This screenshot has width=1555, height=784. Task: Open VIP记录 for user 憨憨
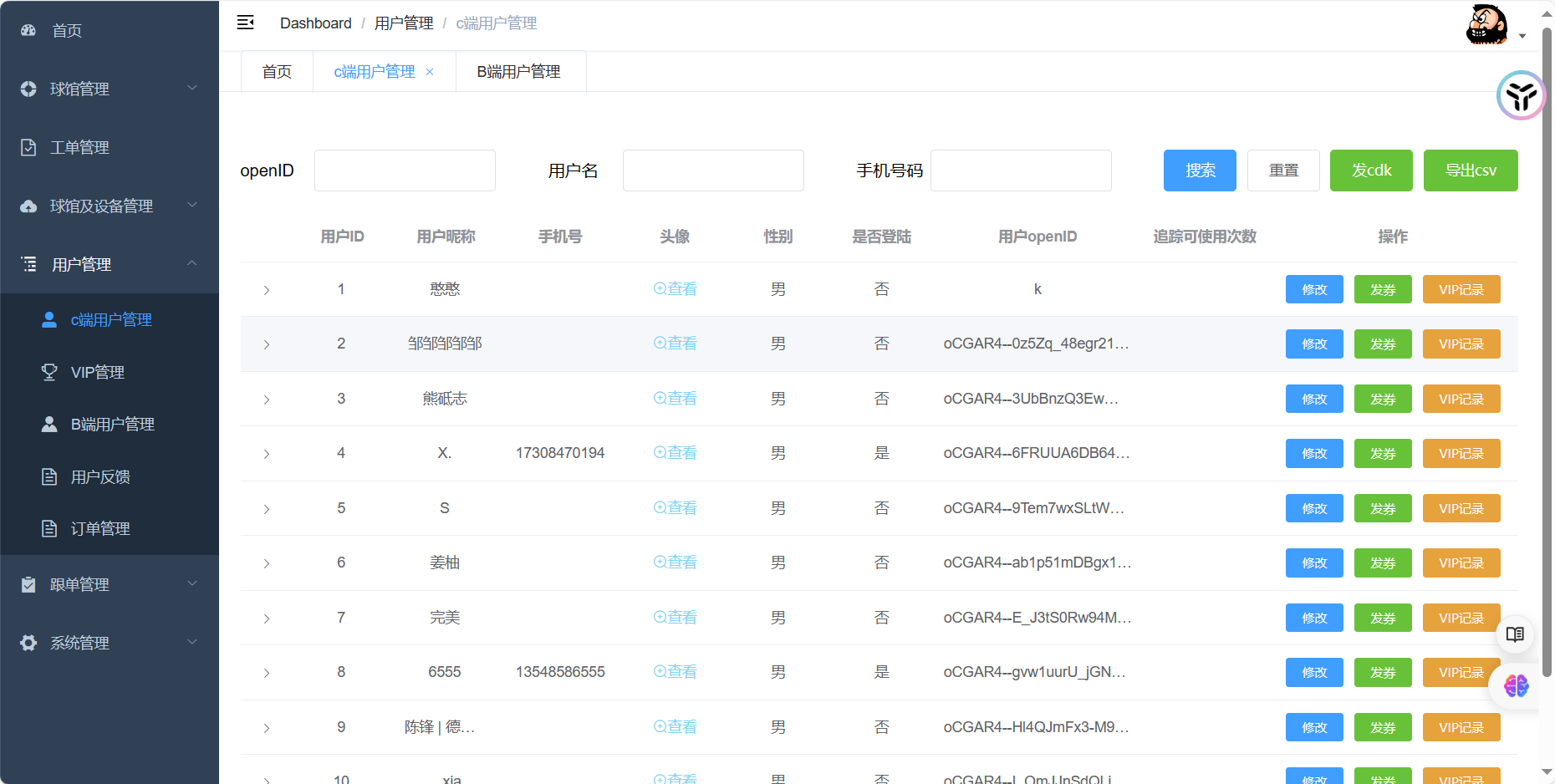click(x=1461, y=289)
